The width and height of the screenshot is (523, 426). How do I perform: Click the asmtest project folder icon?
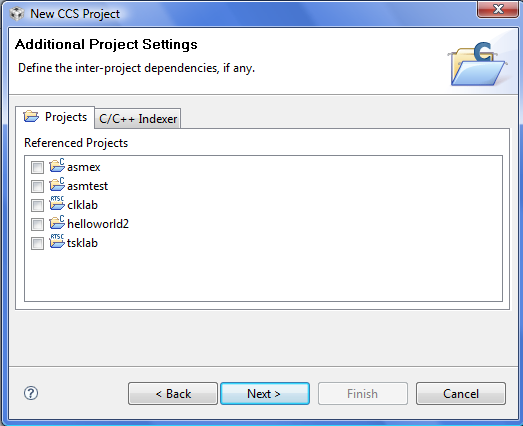pyautogui.click(x=57, y=185)
